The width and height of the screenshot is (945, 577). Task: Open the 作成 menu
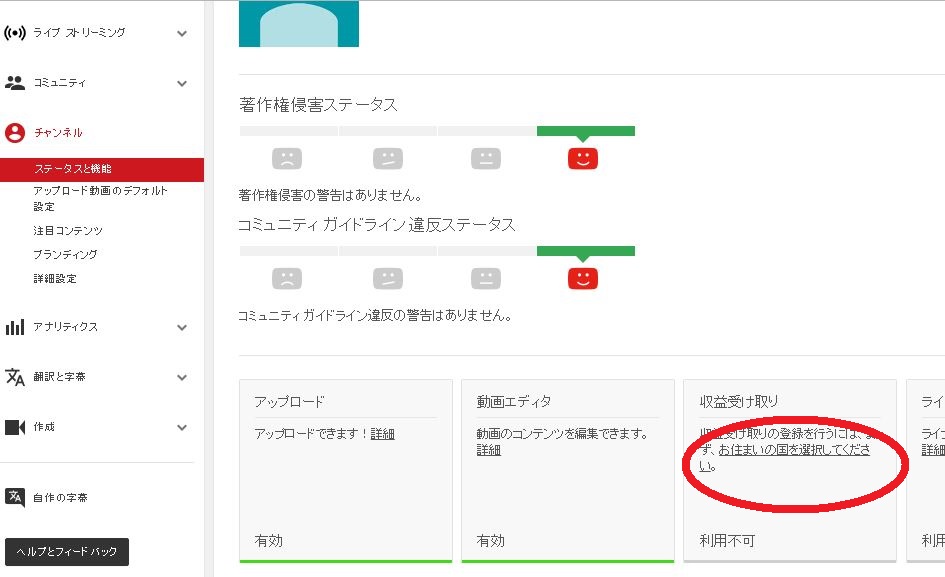click(x=44, y=427)
